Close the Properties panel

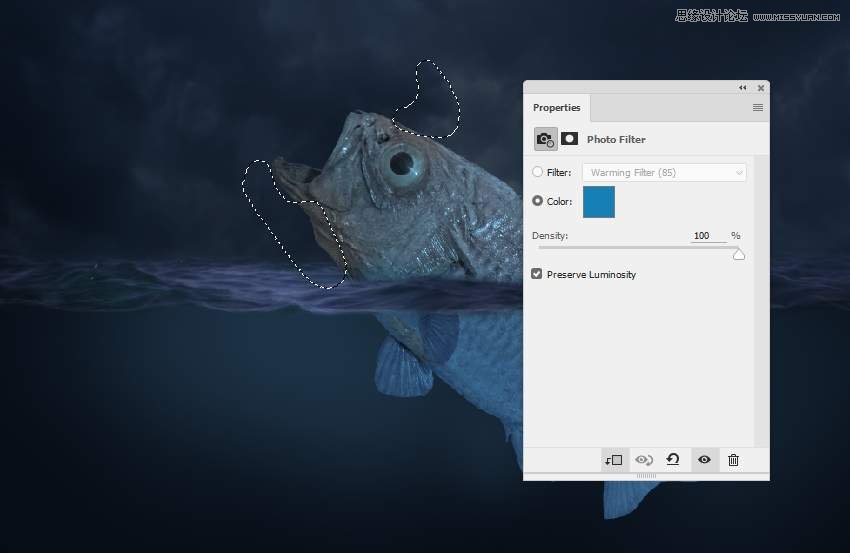(761, 88)
